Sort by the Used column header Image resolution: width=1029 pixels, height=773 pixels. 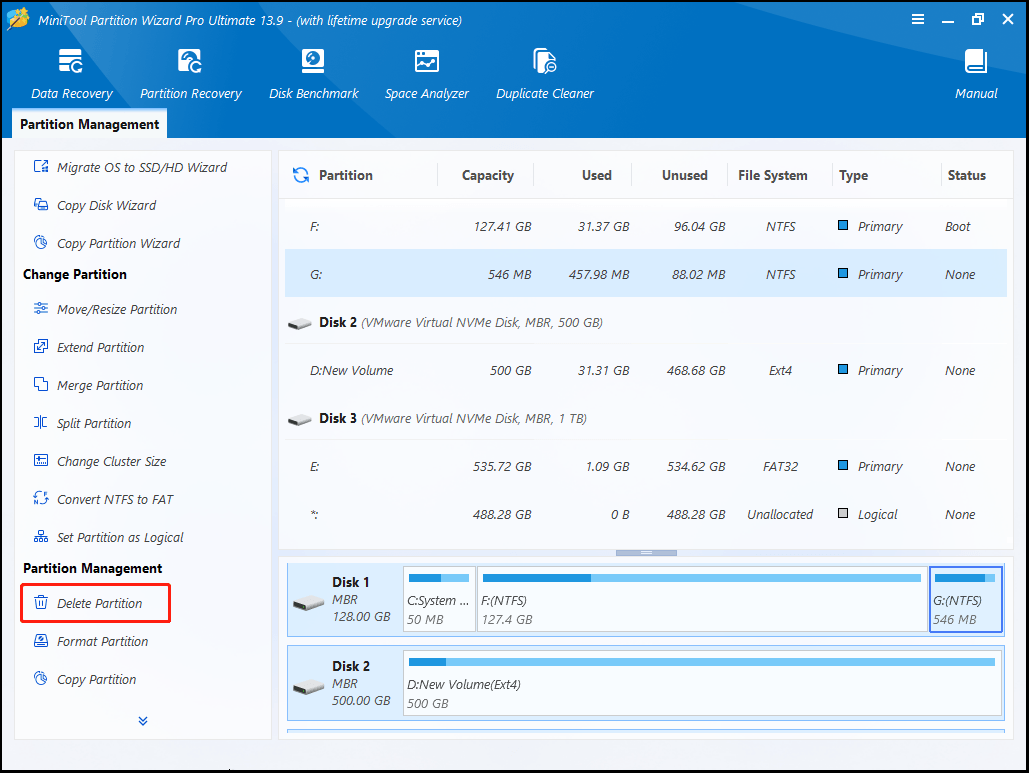[x=597, y=175]
